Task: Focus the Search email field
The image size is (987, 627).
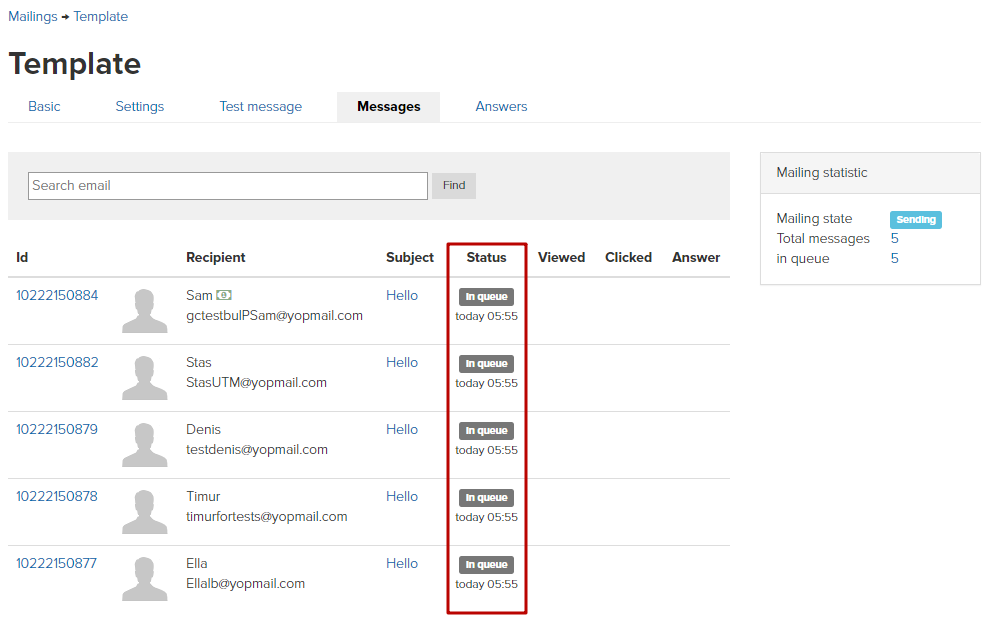Action: pos(228,186)
